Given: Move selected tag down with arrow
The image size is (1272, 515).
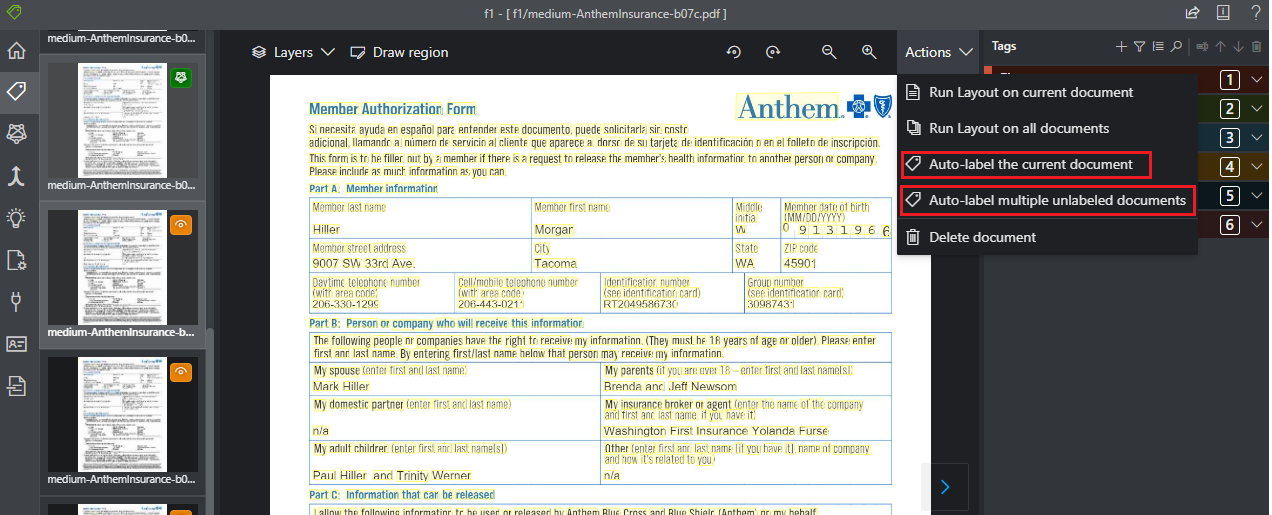Looking at the screenshot, I should tap(1238, 46).
